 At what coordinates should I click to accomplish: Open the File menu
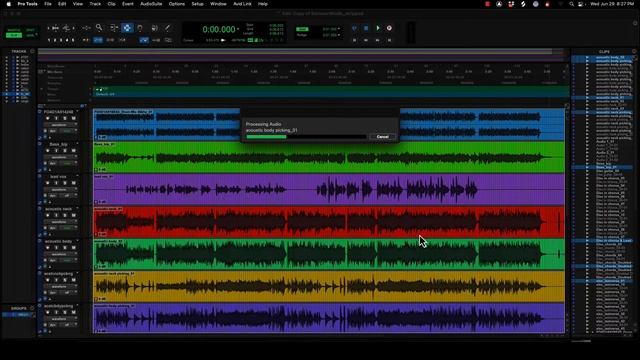[x=48, y=4]
